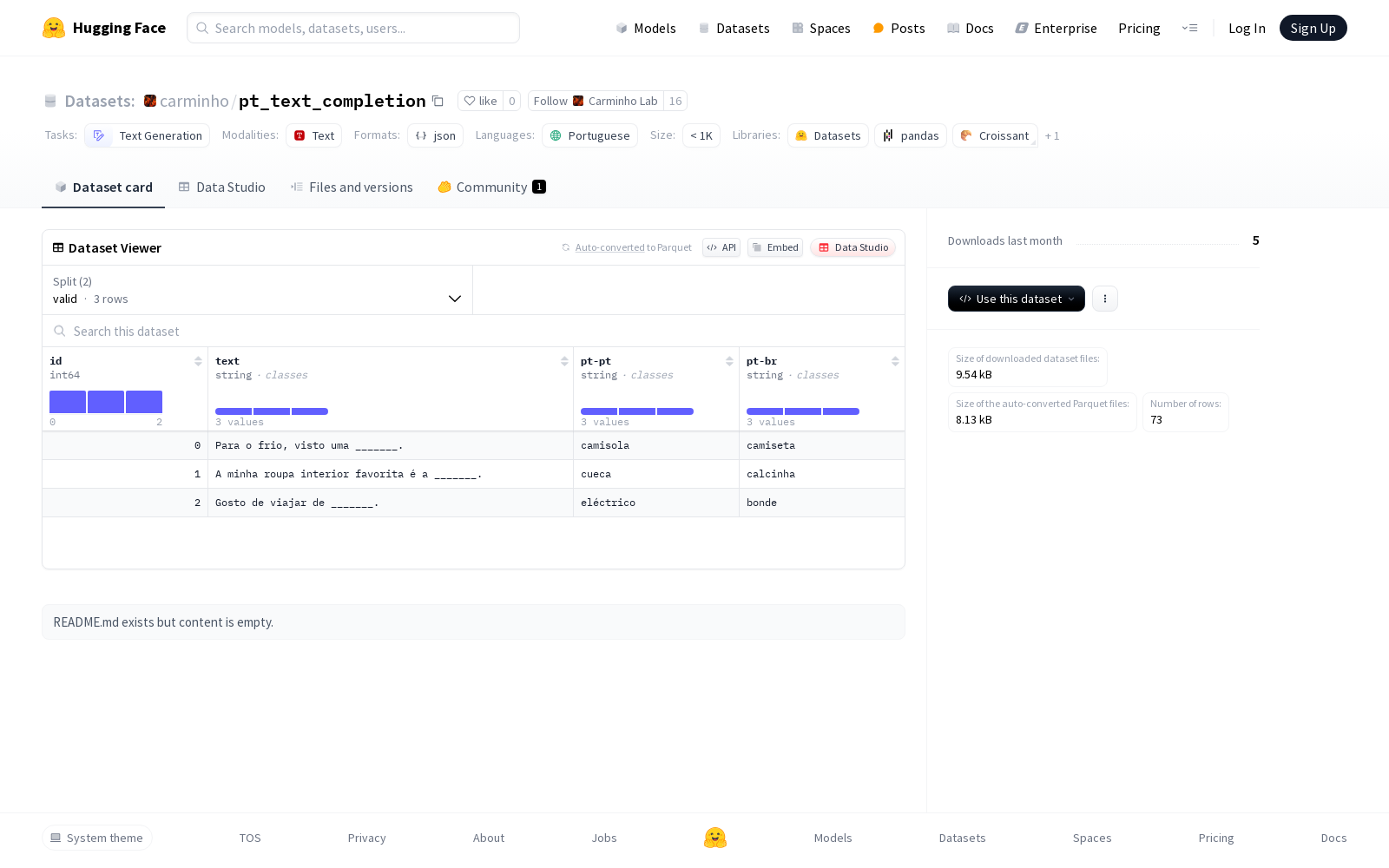Show additional libraries with +1
The height and width of the screenshot is (868, 1389).
(x=1052, y=135)
